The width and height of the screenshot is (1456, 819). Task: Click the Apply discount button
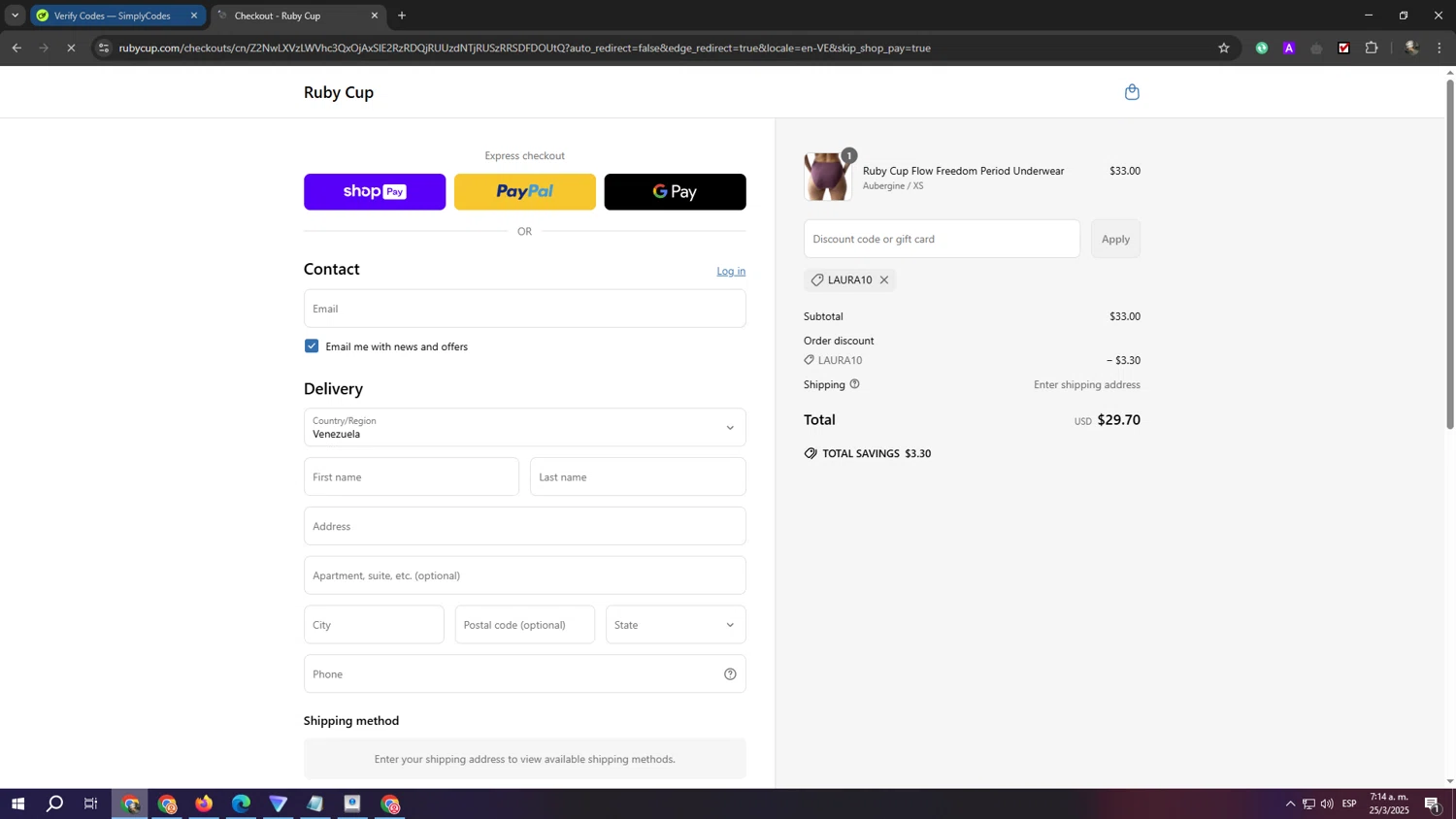coord(1115,239)
